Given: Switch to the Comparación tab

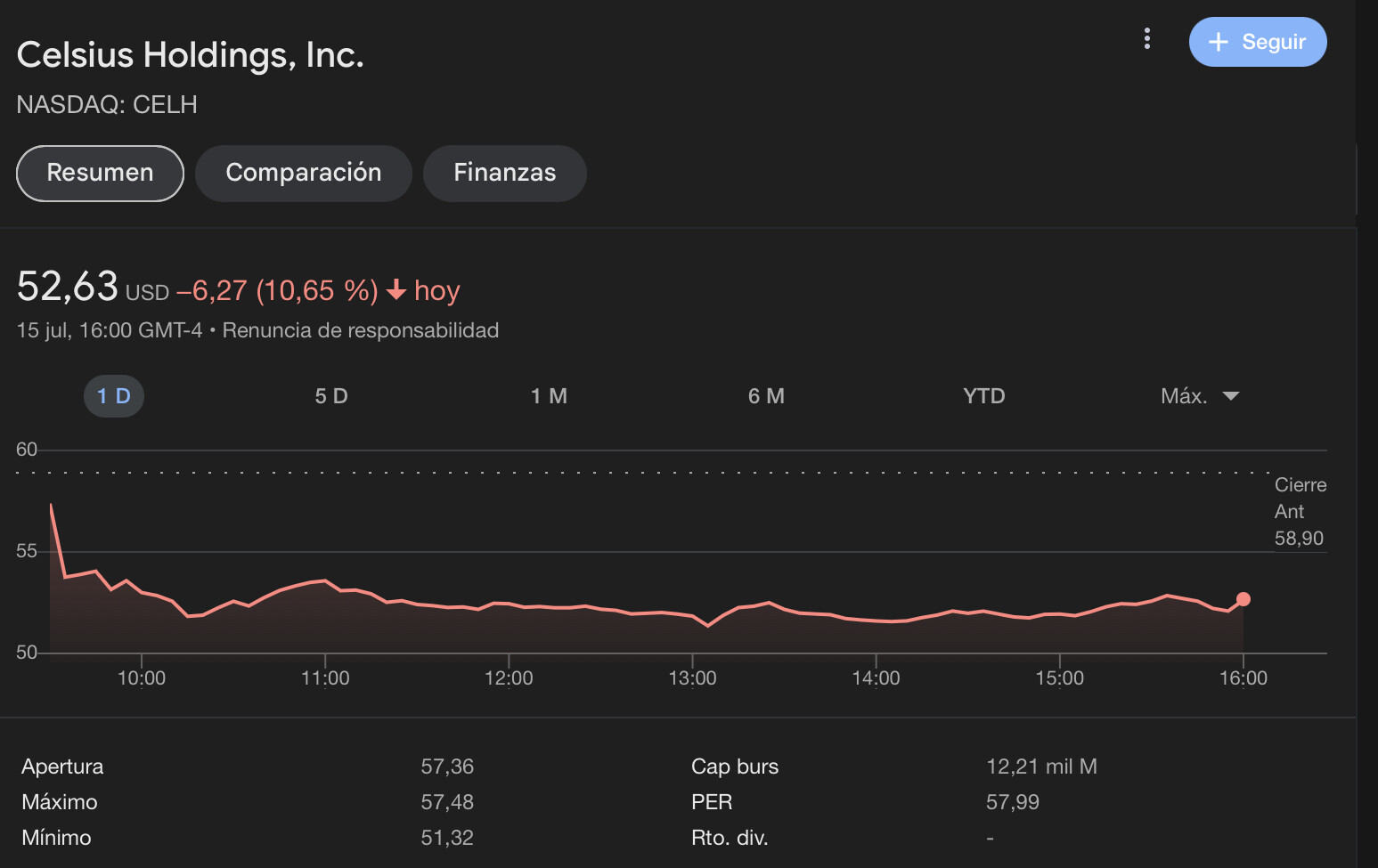Looking at the screenshot, I should (304, 173).
